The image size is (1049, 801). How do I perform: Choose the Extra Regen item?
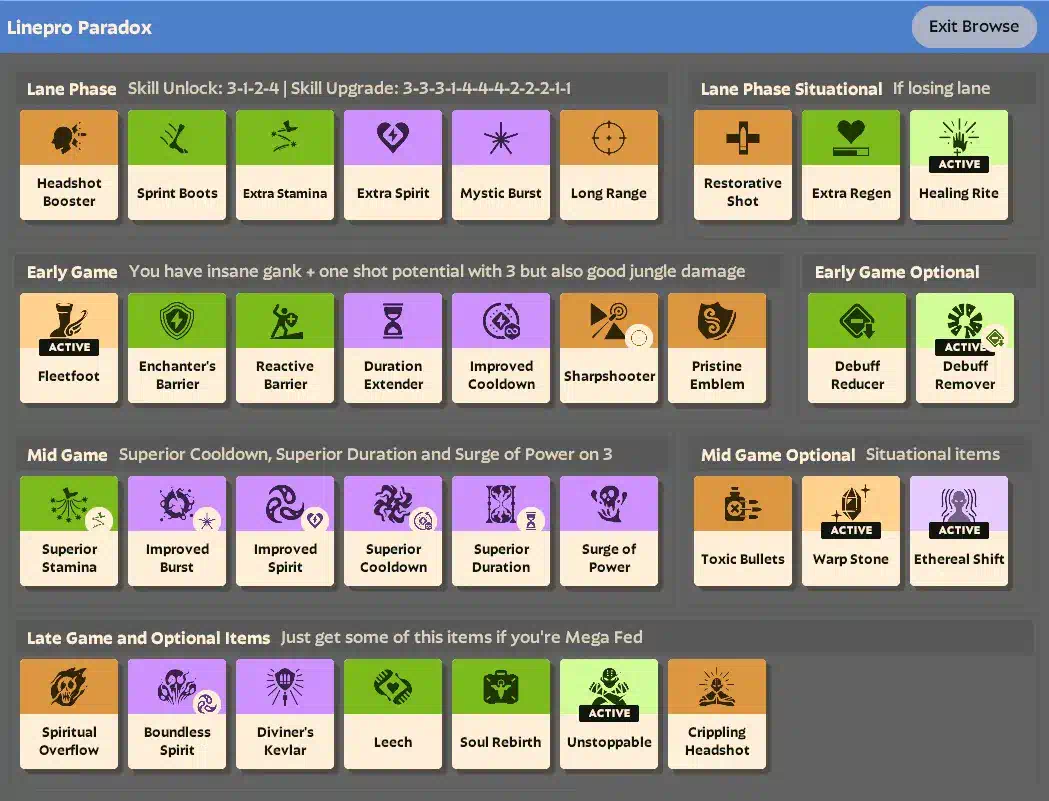[x=851, y=165]
